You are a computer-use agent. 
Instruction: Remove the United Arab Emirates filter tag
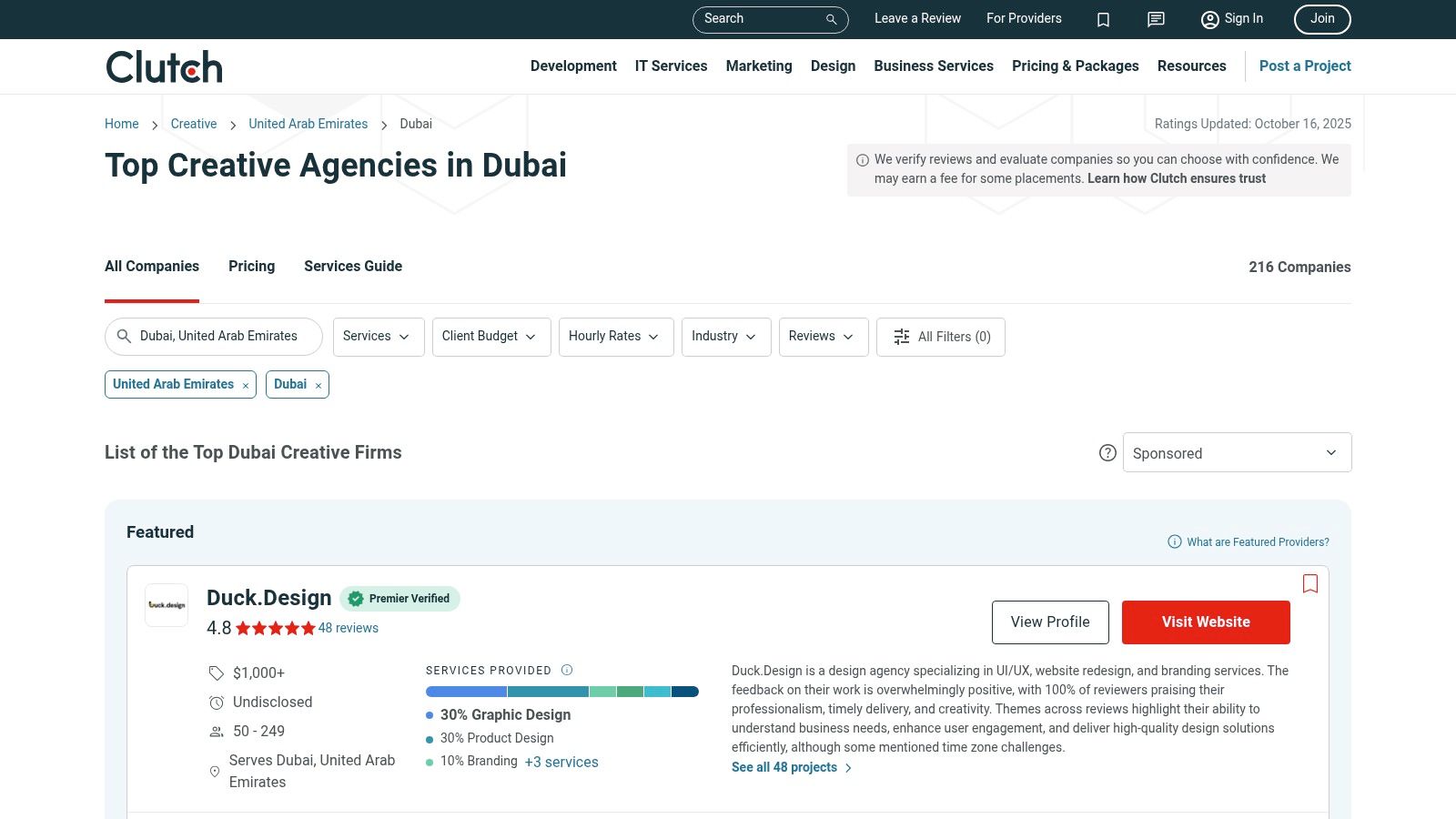click(x=246, y=386)
